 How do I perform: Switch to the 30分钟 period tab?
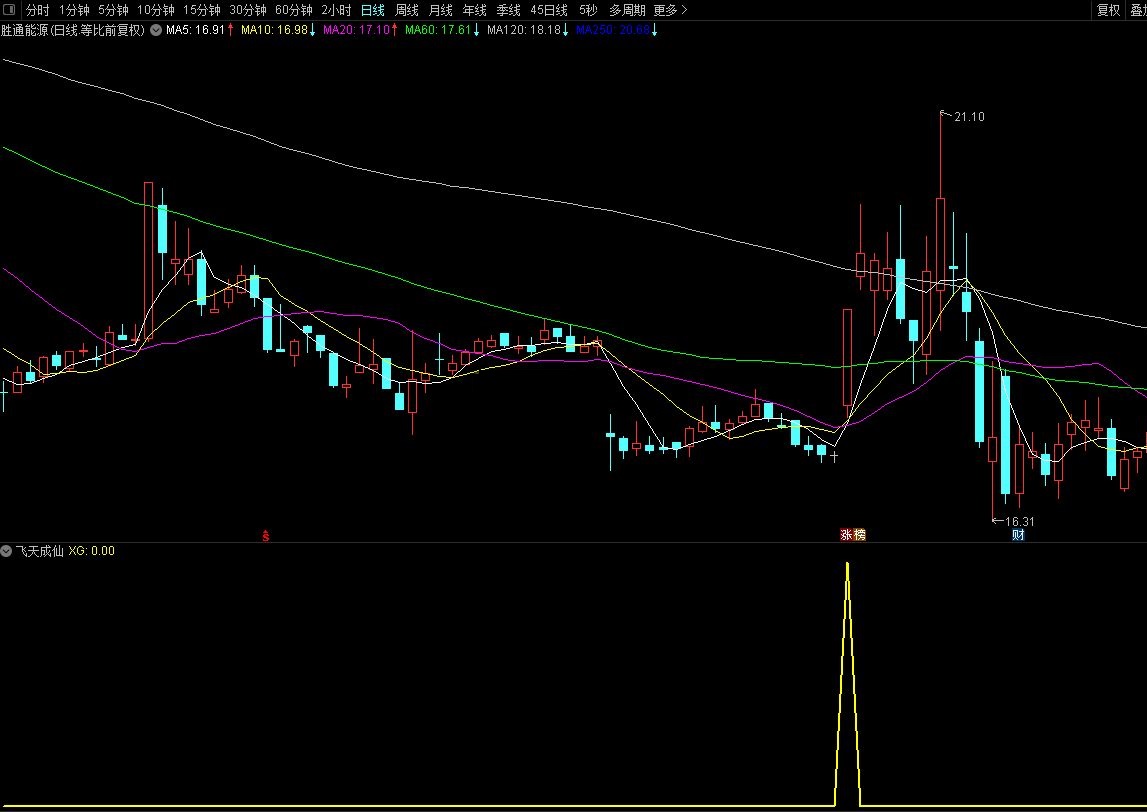(x=248, y=10)
